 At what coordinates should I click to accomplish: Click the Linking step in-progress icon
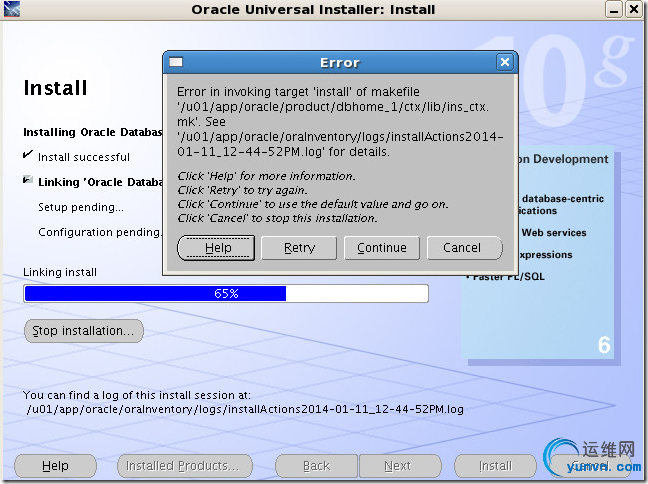click(28, 179)
